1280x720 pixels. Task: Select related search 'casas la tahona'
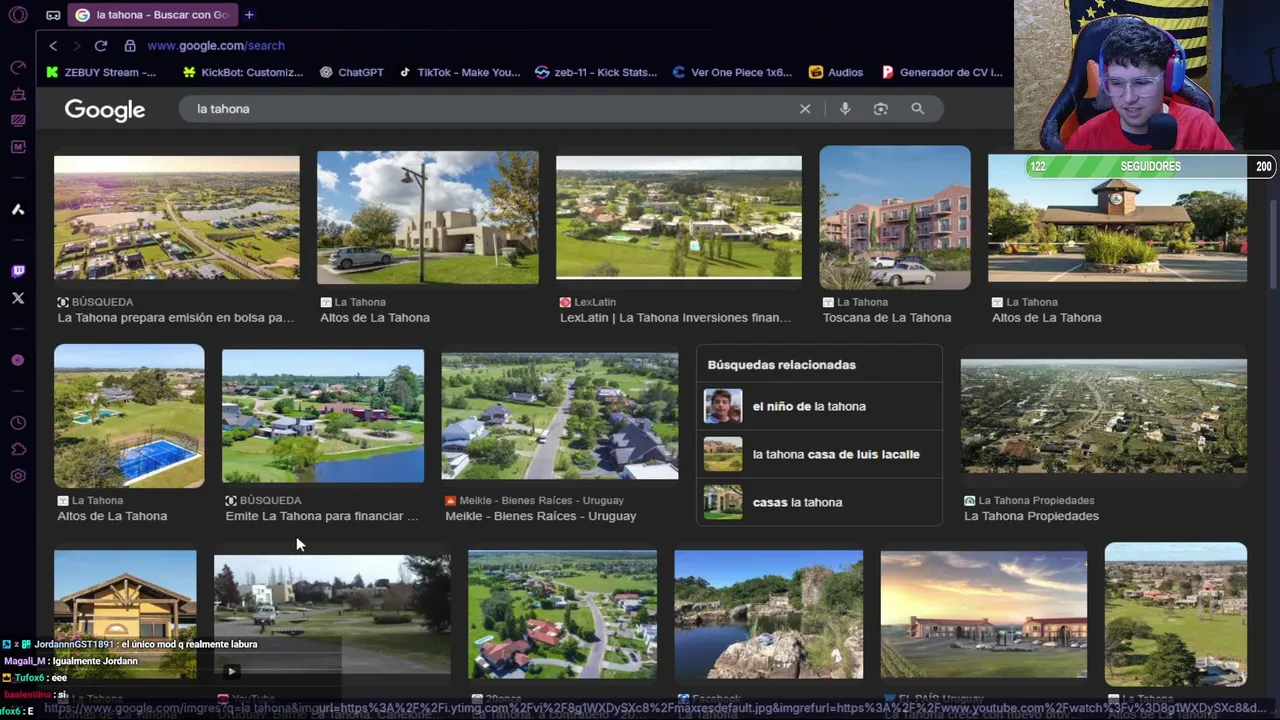[819, 502]
